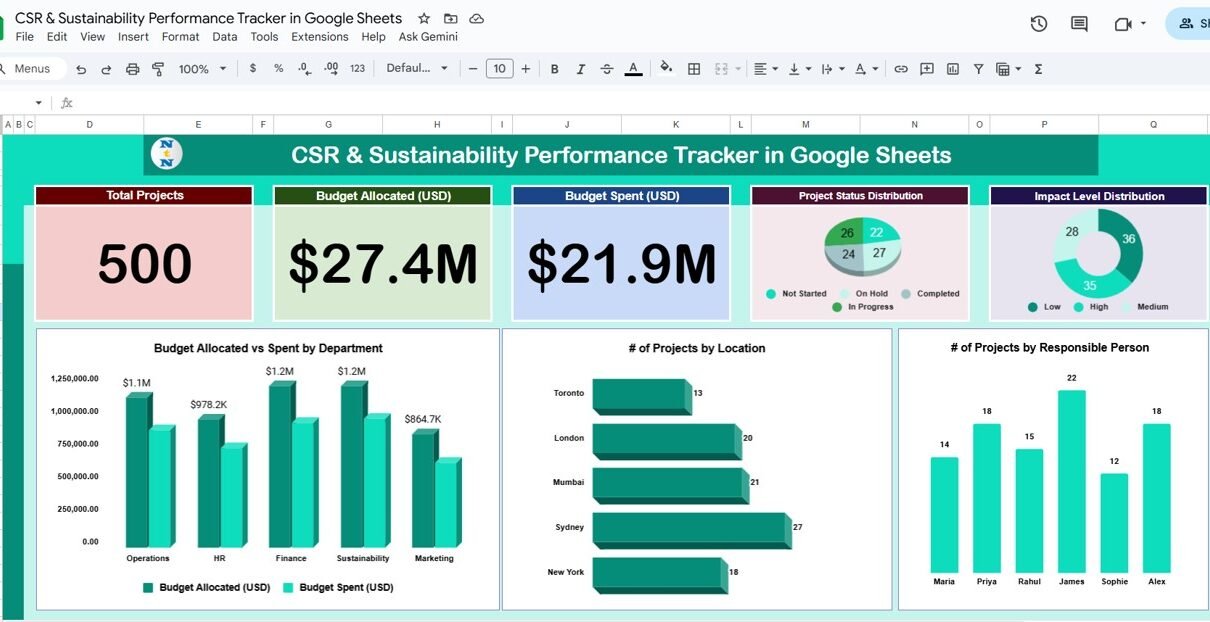Click the create filter icon
The image size is (1210, 622).
979,69
